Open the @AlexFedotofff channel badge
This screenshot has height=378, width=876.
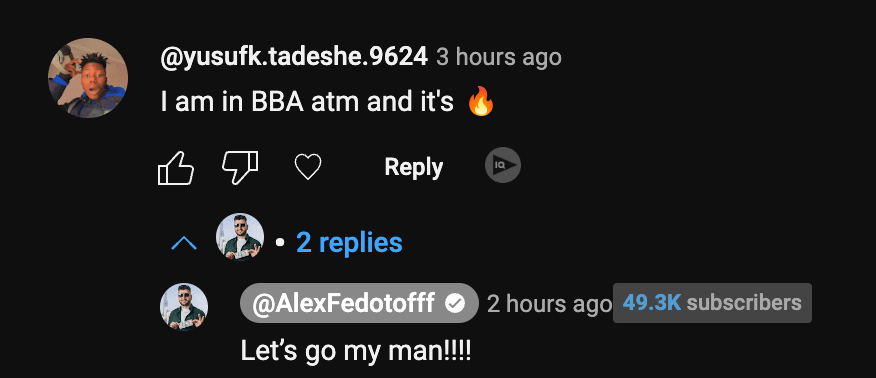(x=359, y=303)
